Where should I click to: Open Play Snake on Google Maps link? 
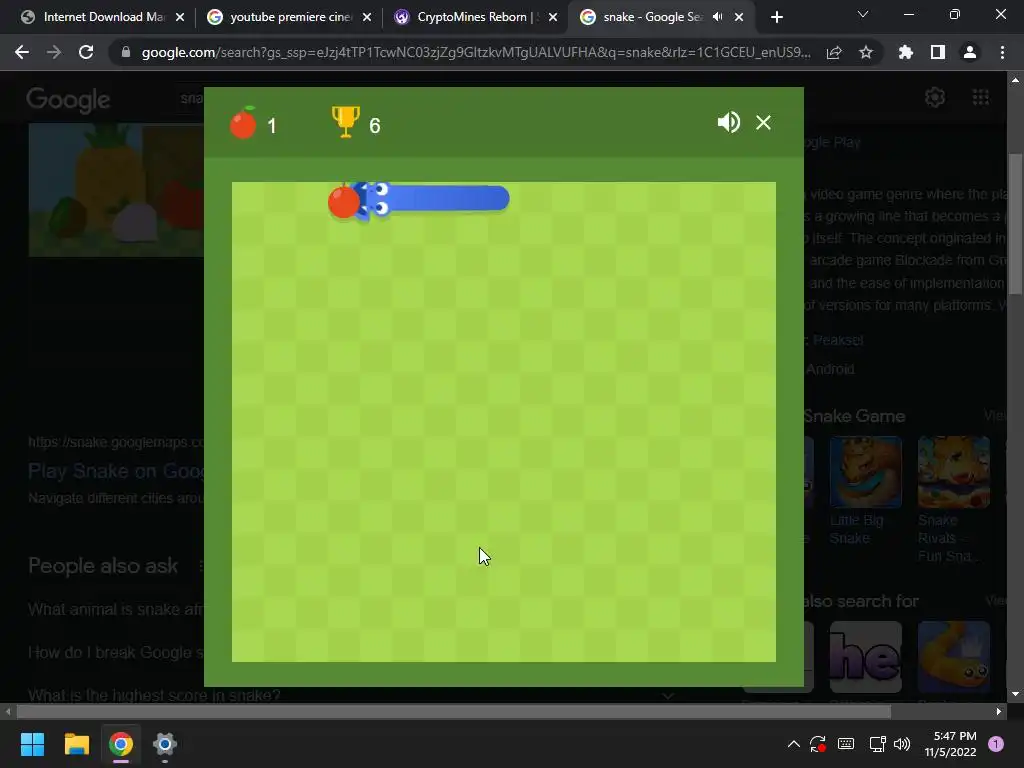[x=116, y=471]
